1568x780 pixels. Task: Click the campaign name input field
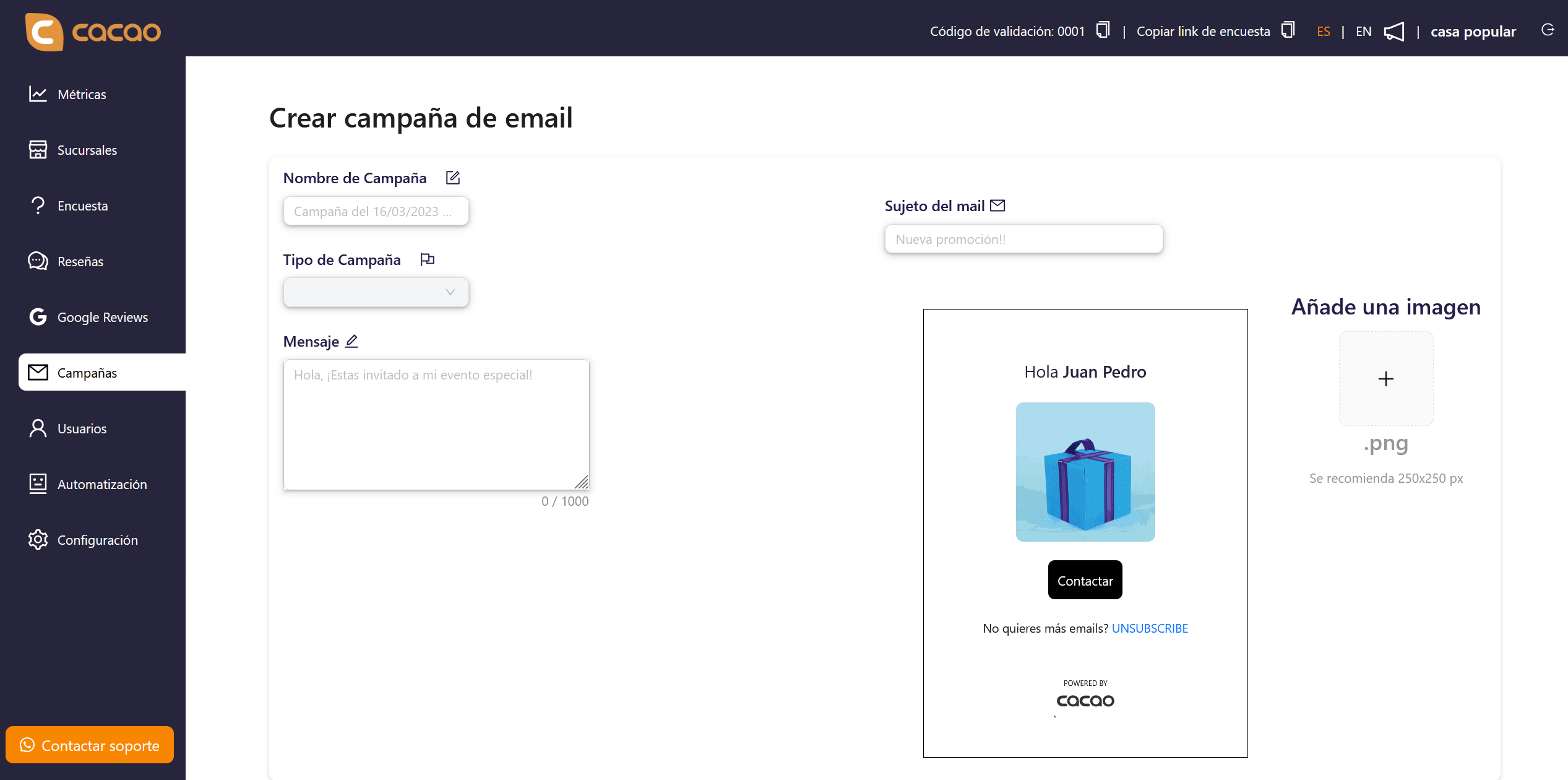(376, 210)
